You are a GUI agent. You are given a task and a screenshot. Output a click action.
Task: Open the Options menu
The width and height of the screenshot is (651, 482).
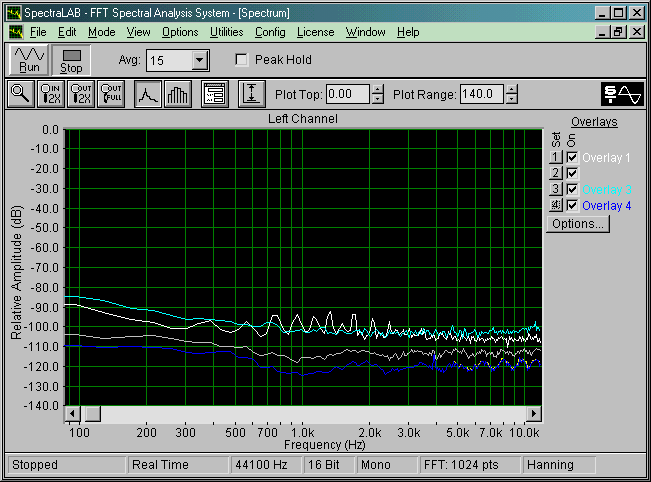point(180,32)
